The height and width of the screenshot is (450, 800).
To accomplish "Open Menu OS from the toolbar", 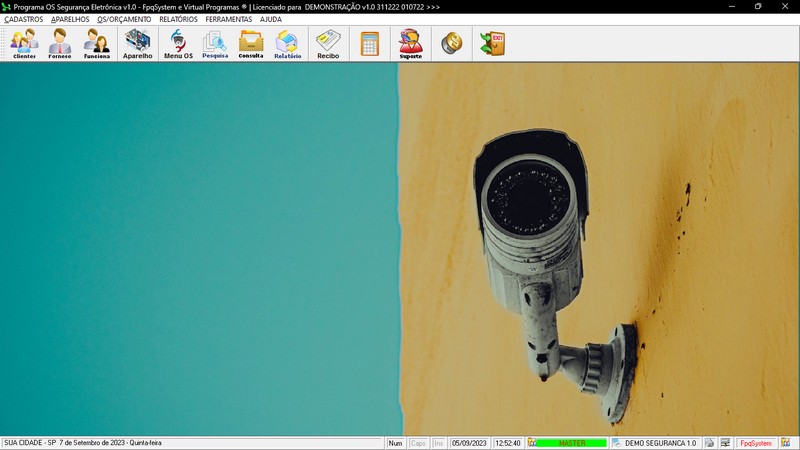I will (178, 44).
